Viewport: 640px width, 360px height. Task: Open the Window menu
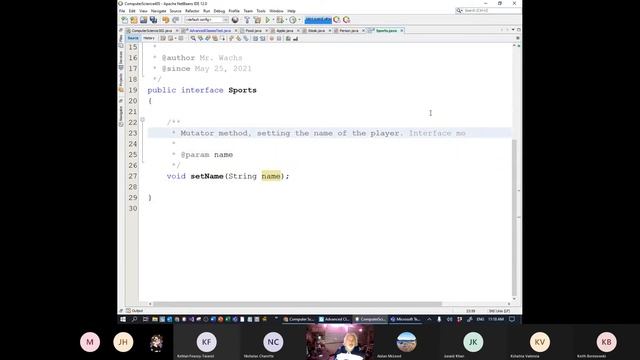click(276, 11)
